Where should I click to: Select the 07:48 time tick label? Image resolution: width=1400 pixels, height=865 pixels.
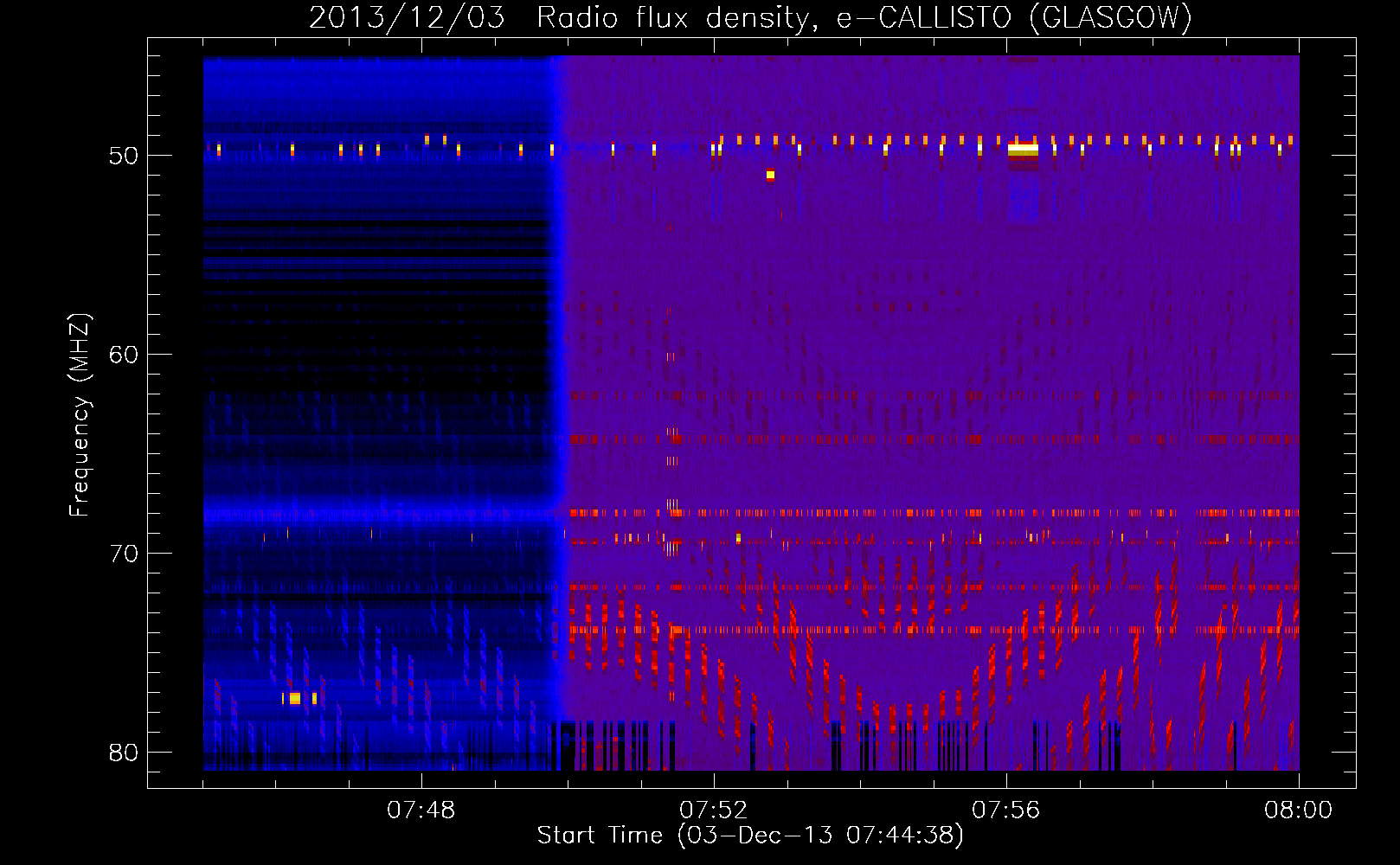click(x=421, y=811)
